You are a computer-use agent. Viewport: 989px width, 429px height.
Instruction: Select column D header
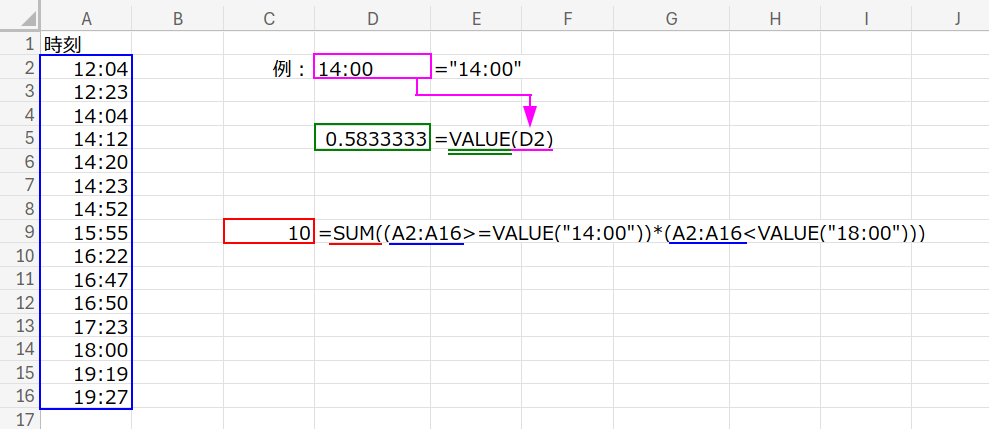(372, 18)
